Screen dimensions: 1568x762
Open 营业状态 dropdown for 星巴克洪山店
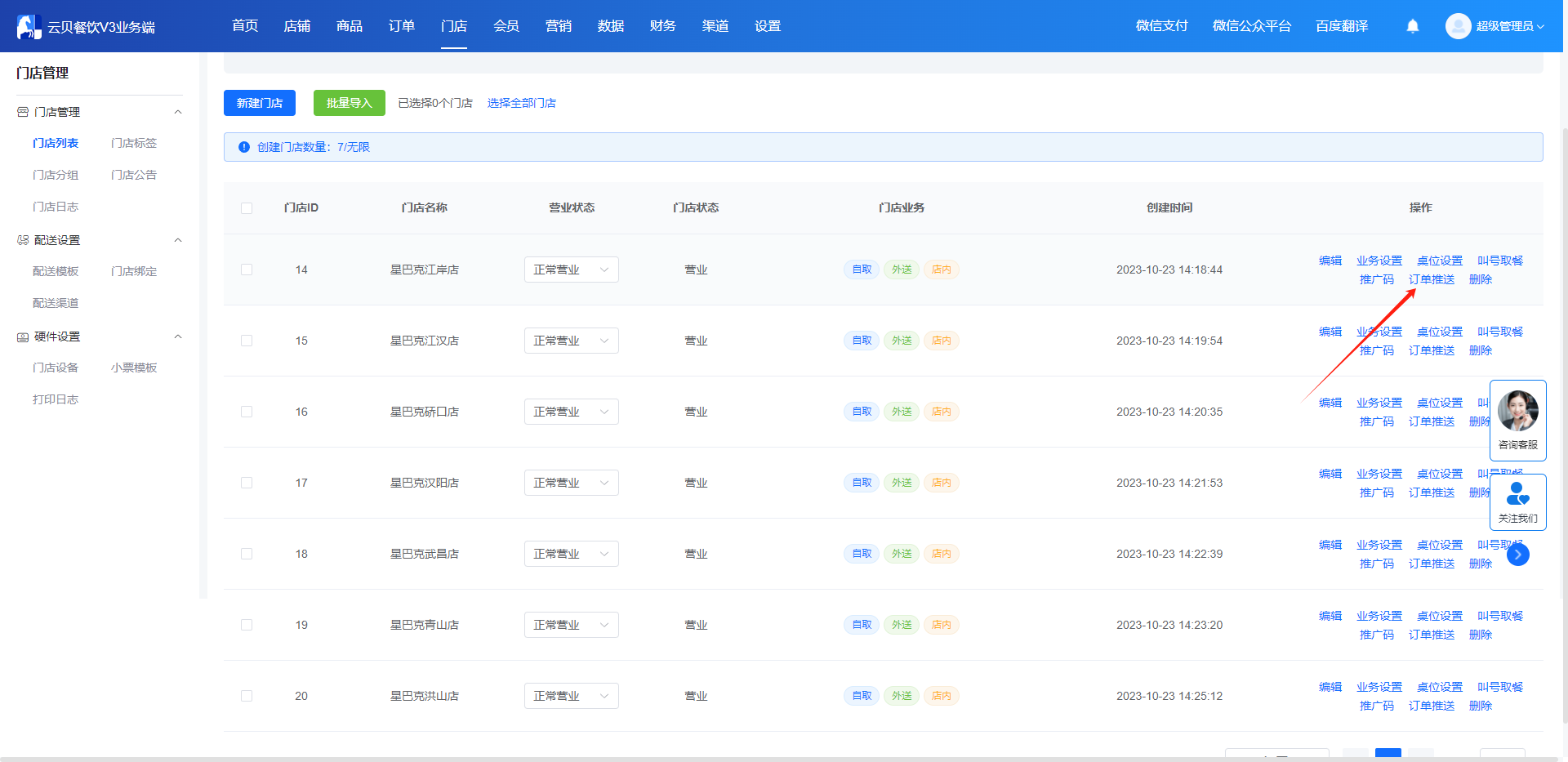click(572, 696)
